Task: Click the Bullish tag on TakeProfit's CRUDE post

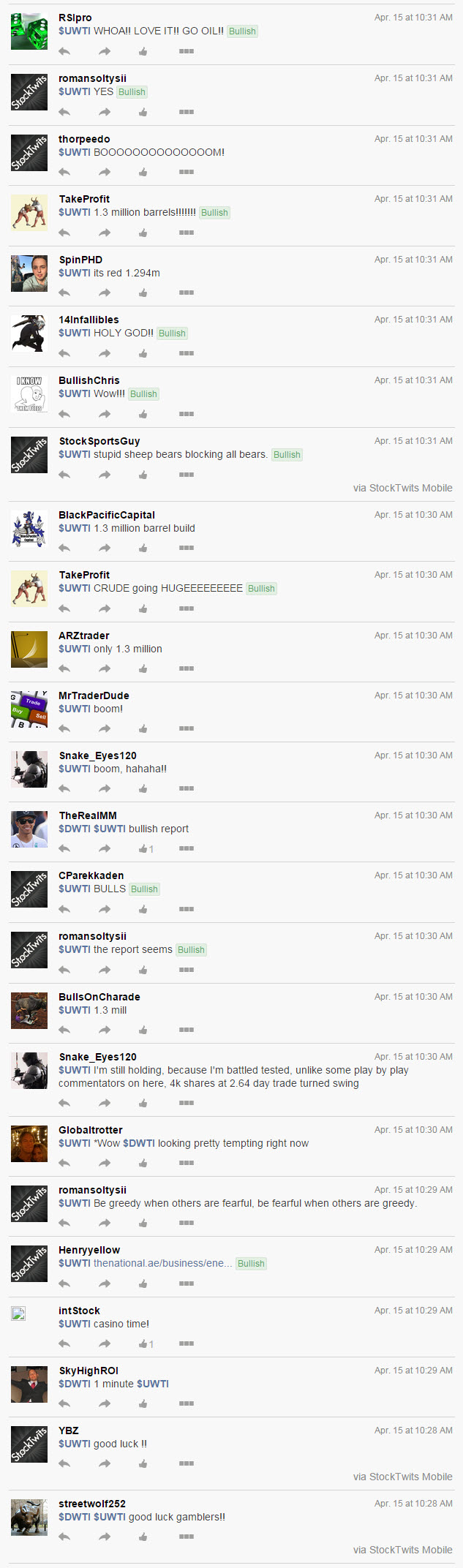Action: 261,589
